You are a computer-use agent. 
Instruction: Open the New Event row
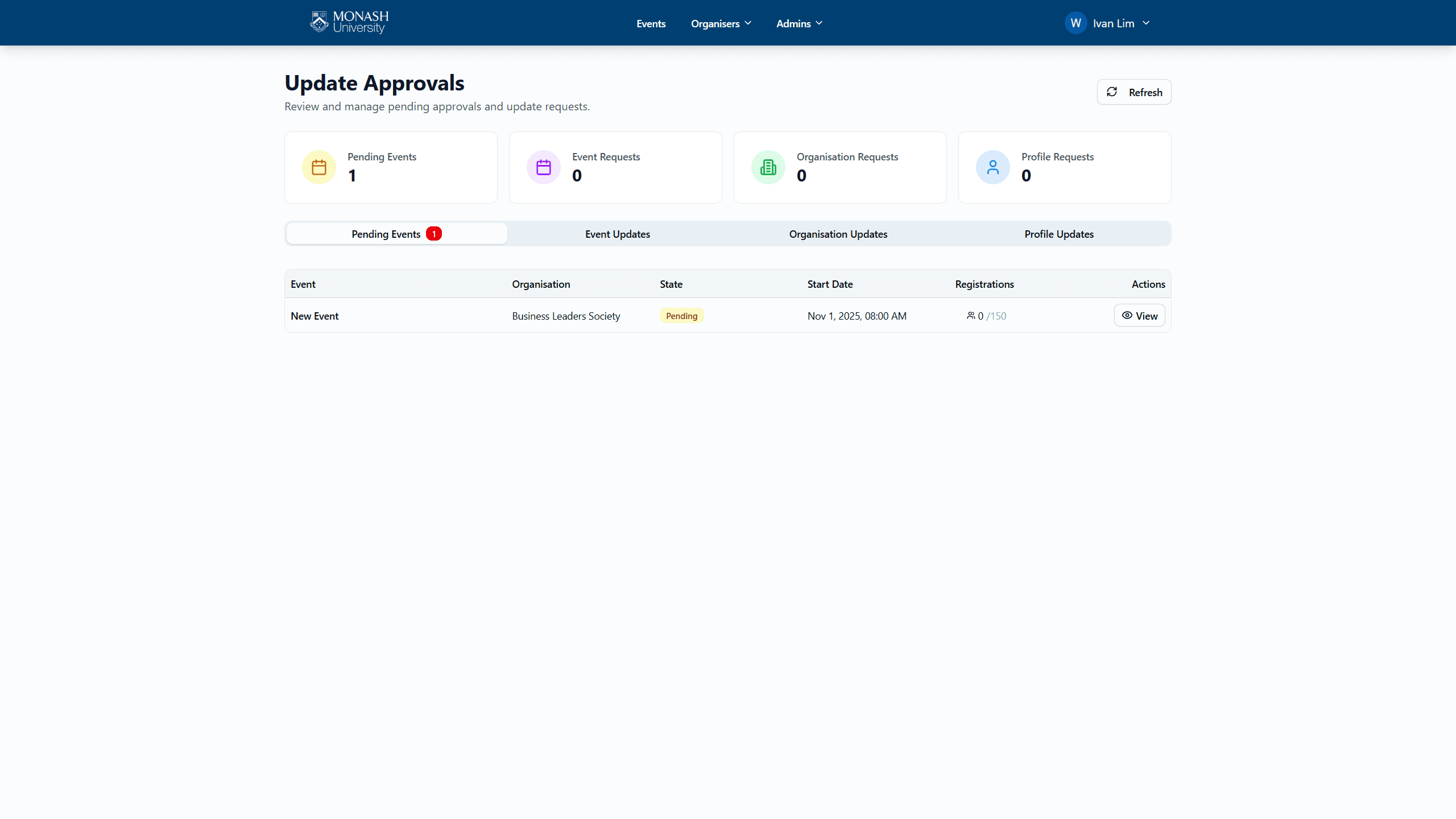(315, 316)
